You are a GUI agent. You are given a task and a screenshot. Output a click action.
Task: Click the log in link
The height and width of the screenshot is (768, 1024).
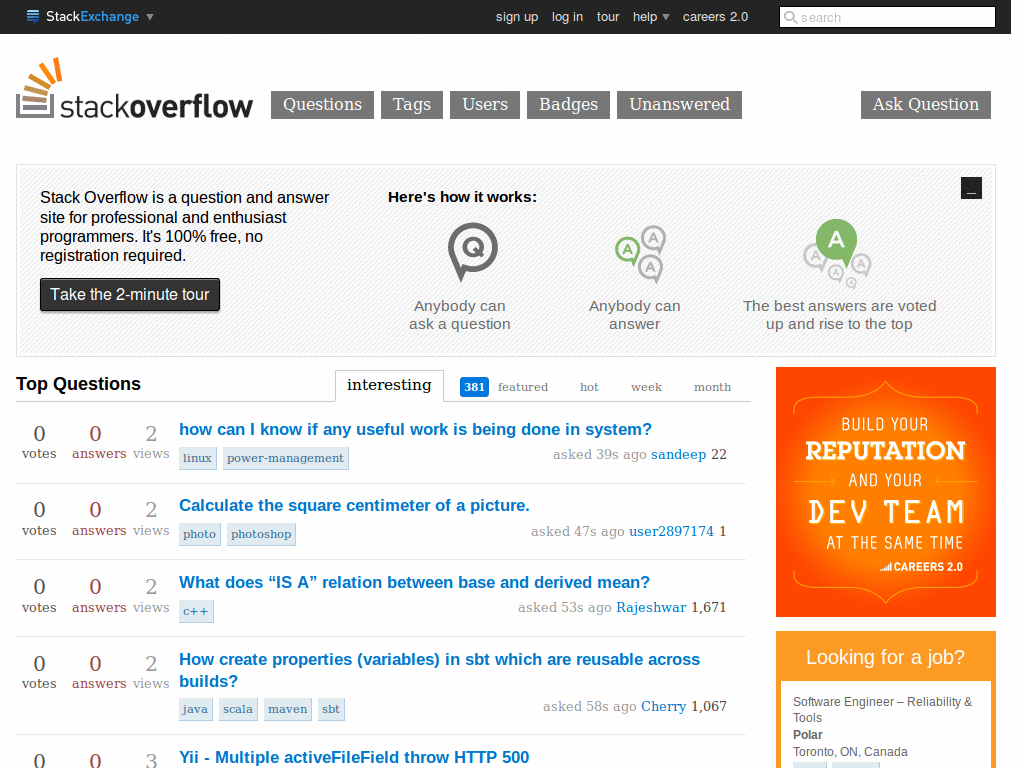pos(567,17)
